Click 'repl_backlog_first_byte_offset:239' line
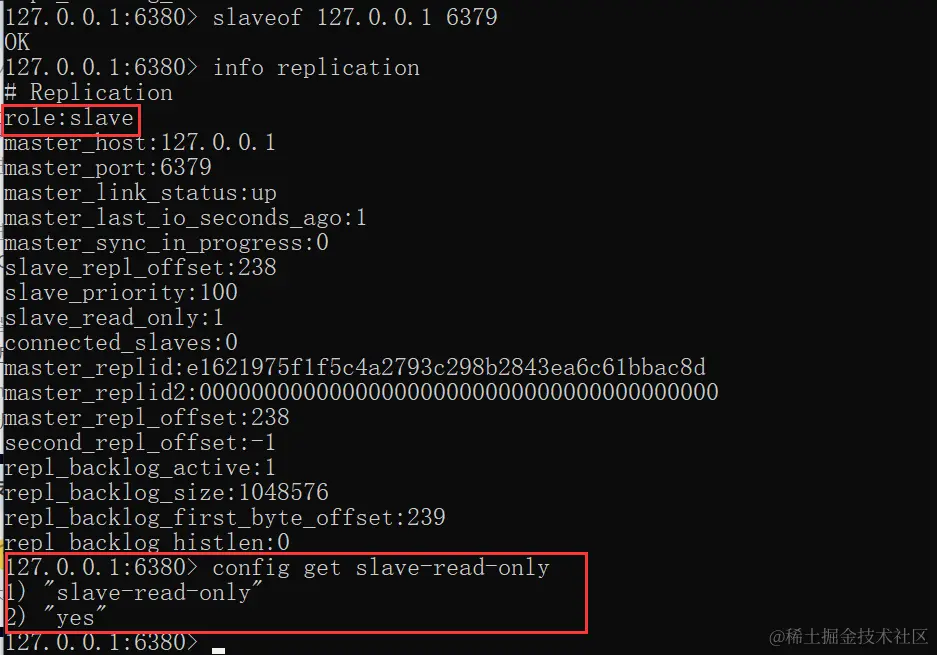937x655 pixels. (x=225, y=518)
